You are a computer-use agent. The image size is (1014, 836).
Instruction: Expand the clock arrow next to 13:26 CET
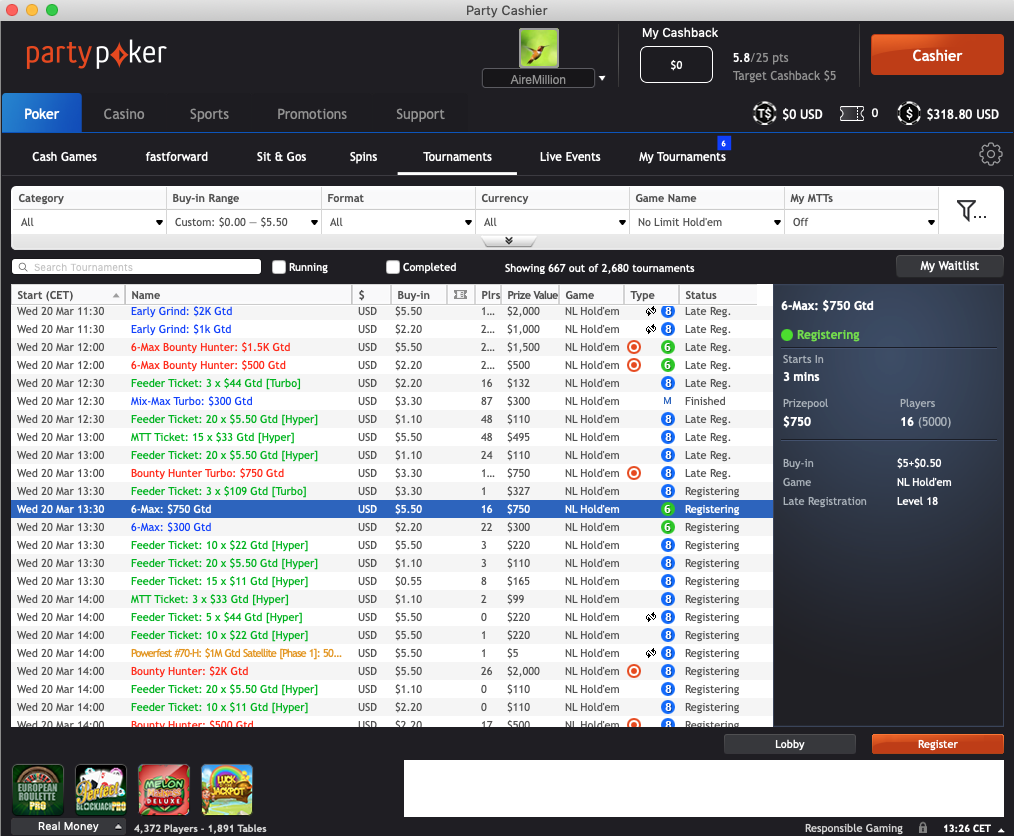[x=1000, y=829]
